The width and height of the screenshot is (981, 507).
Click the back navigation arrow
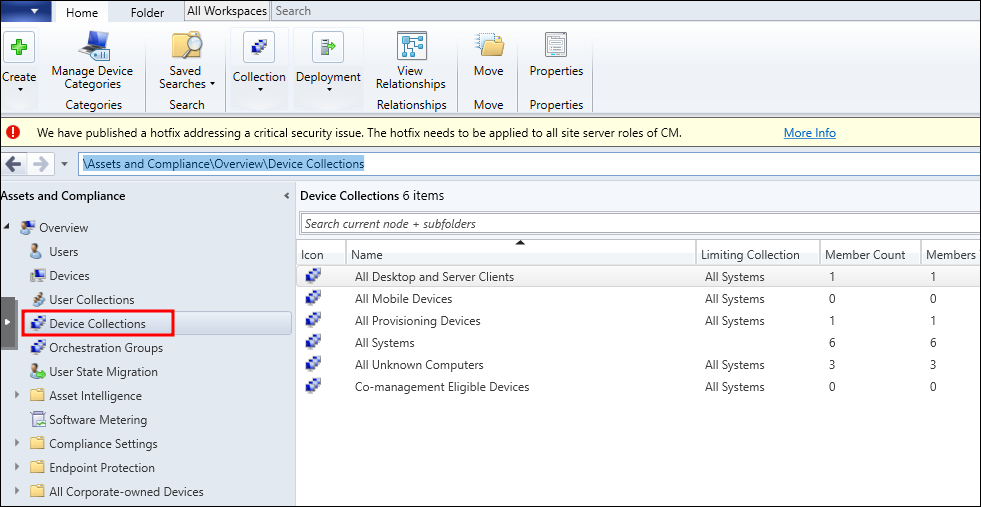point(14,164)
